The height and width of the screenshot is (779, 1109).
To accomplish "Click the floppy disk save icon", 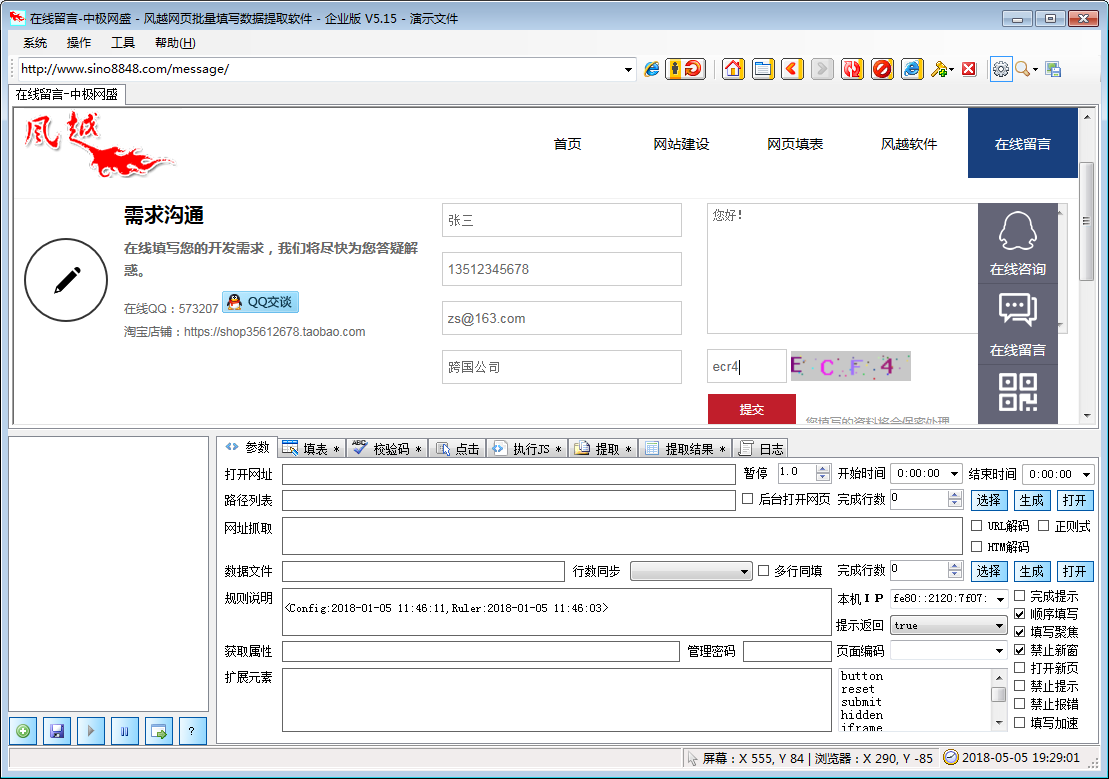I will 57,731.
